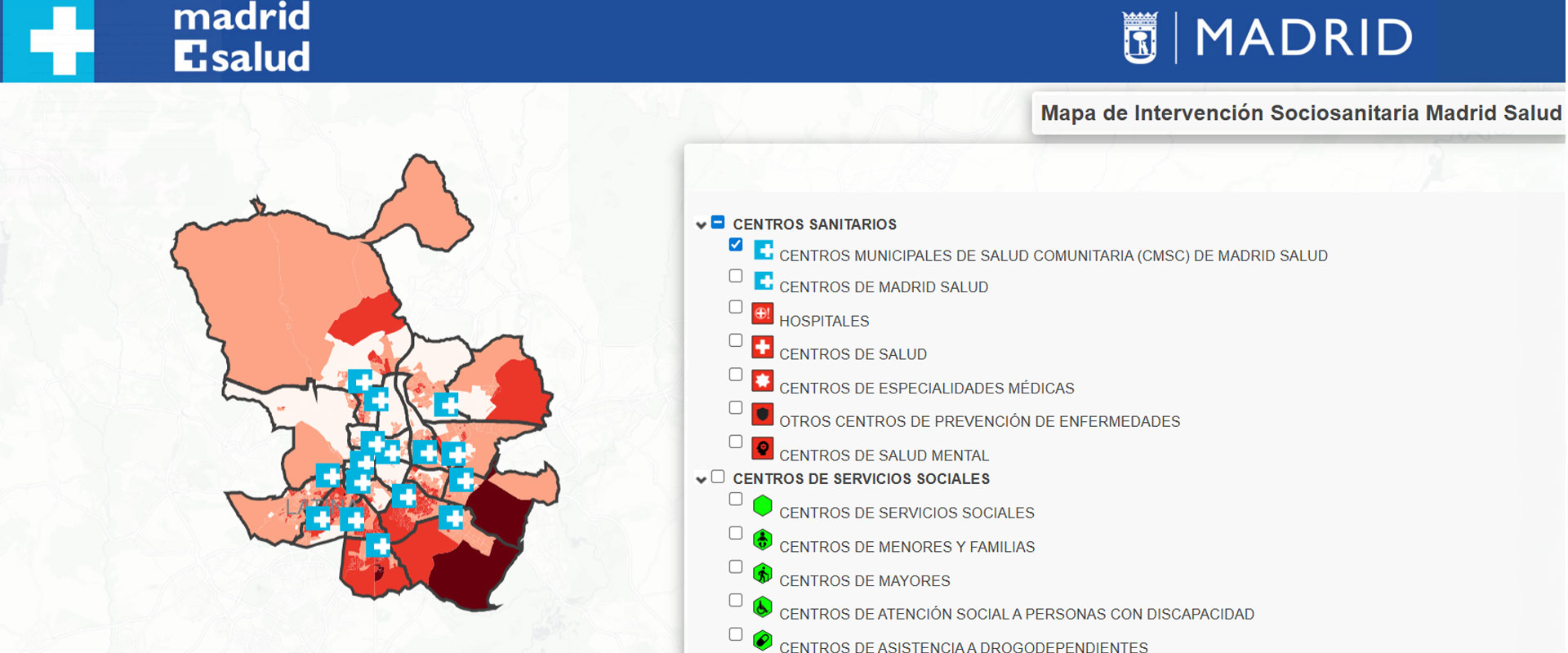
Task: Click the Hospitales red layer icon
Action: [762, 313]
